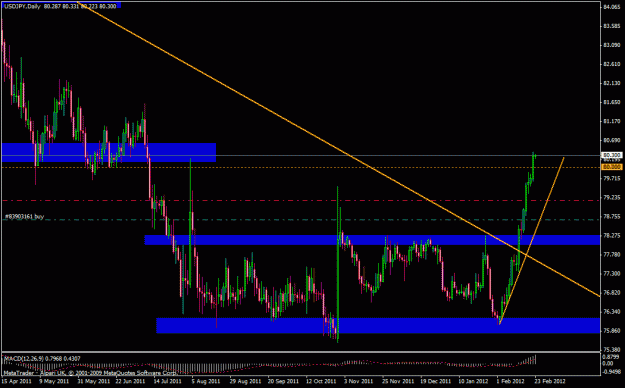Click the 20 Sep 2011 date label
This screenshot has width=625, height=388.
282,381
